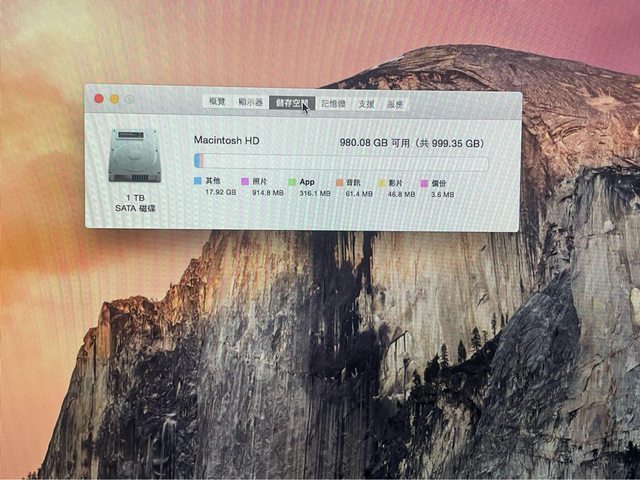
Task: Click the 980.08 GB available text
Action: (374, 143)
